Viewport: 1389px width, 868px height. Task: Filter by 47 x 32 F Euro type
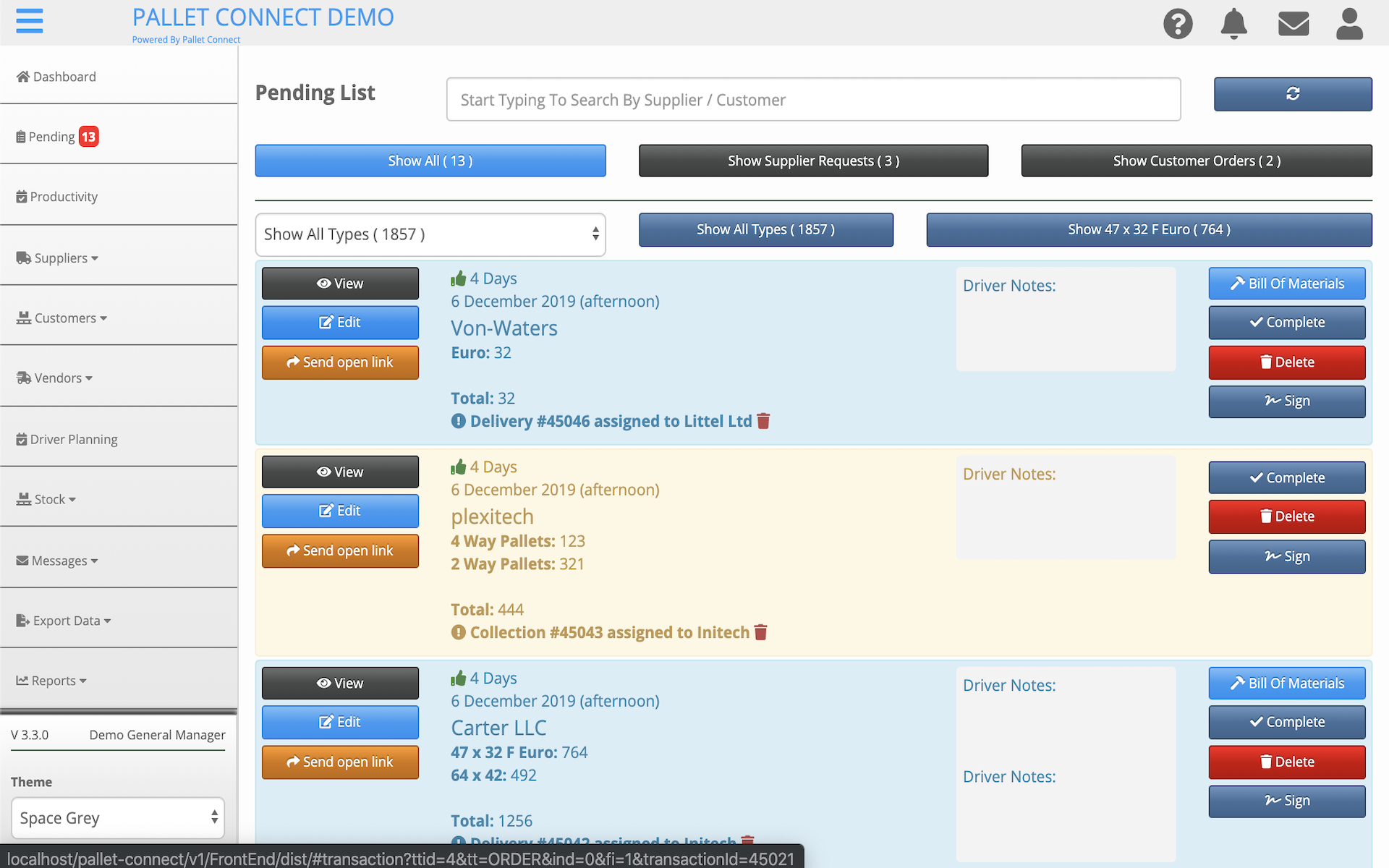click(x=1148, y=229)
